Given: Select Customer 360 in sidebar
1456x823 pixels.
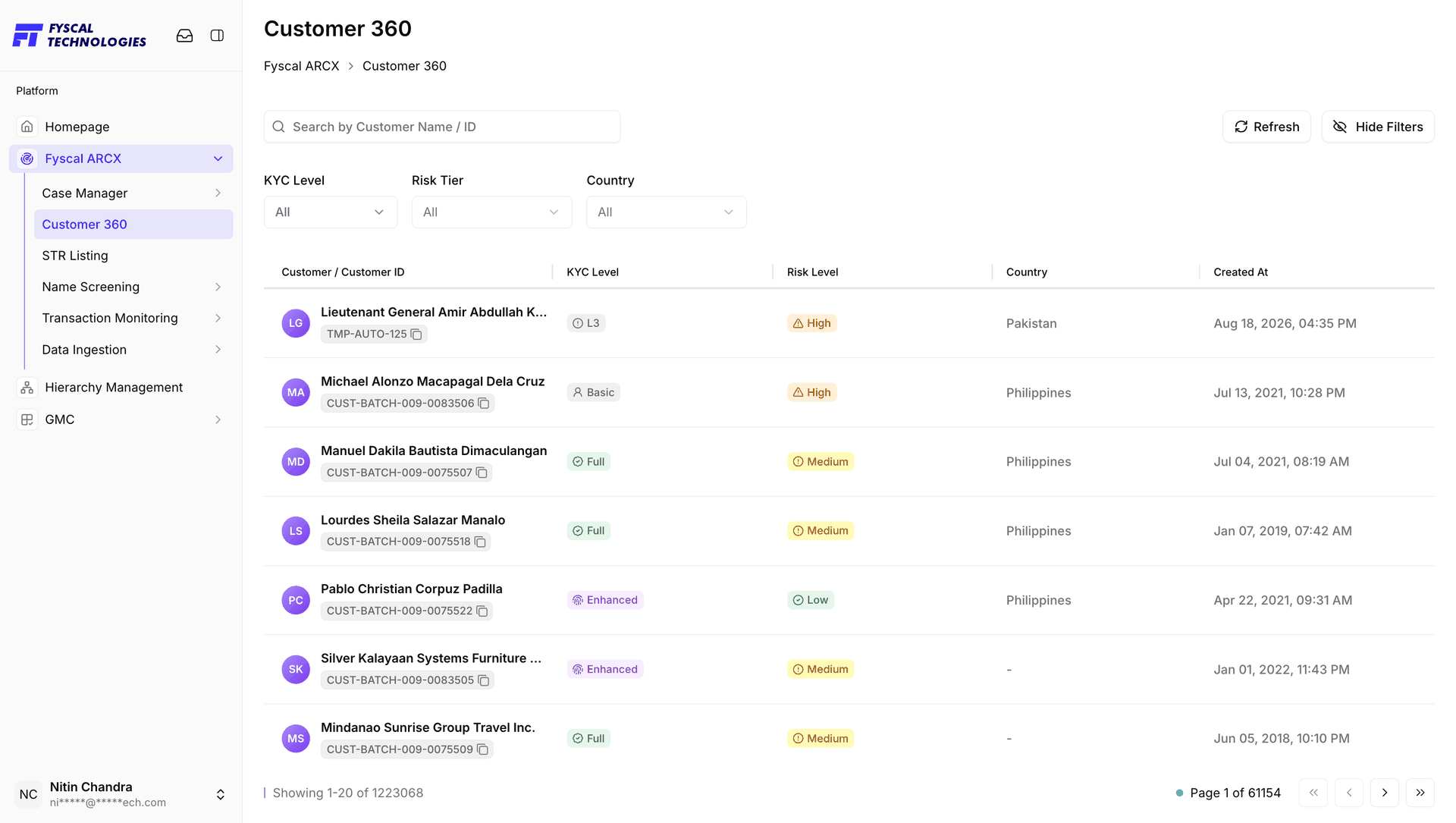Looking at the screenshot, I should [x=133, y=225].
